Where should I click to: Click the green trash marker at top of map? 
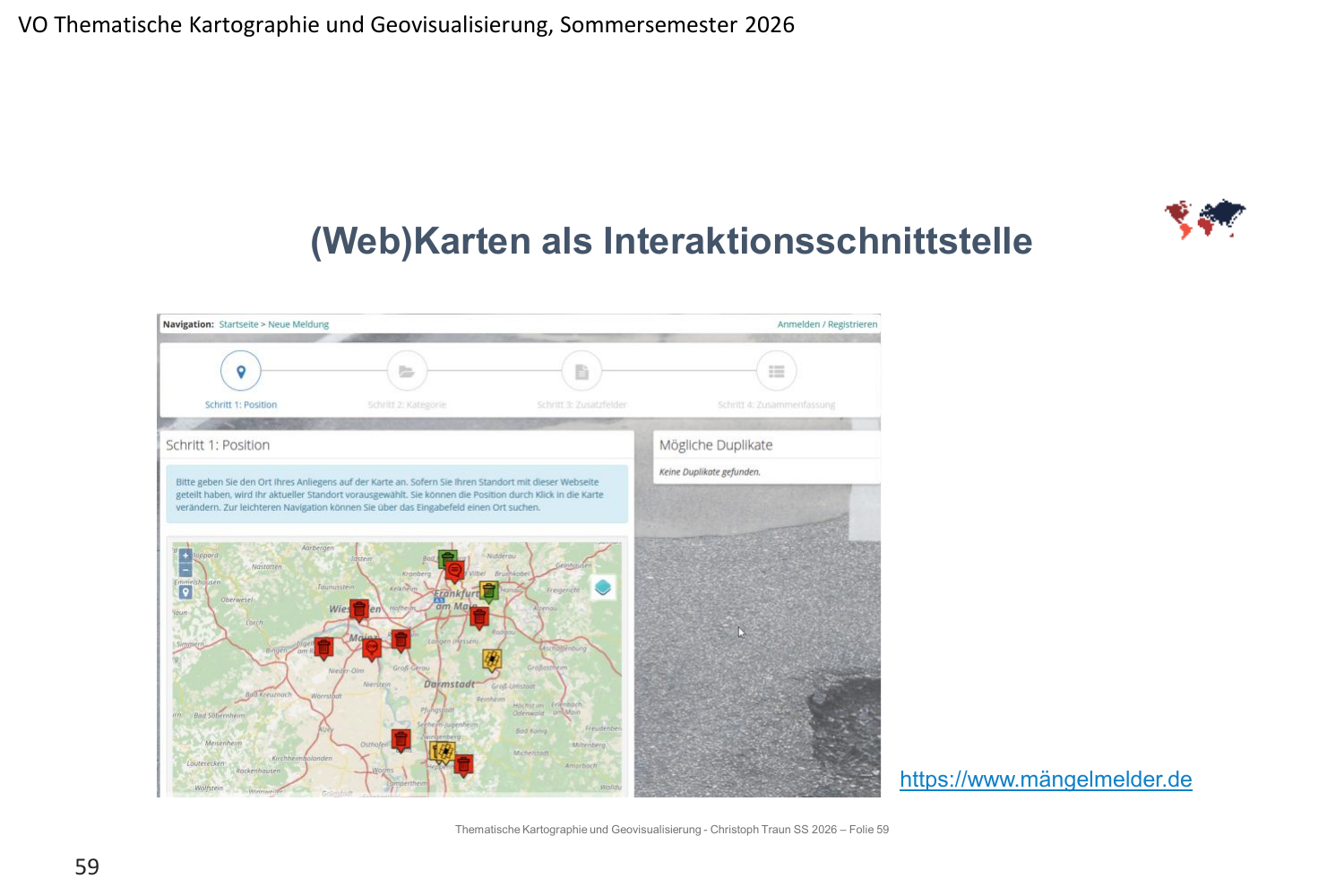pos(447,559)
